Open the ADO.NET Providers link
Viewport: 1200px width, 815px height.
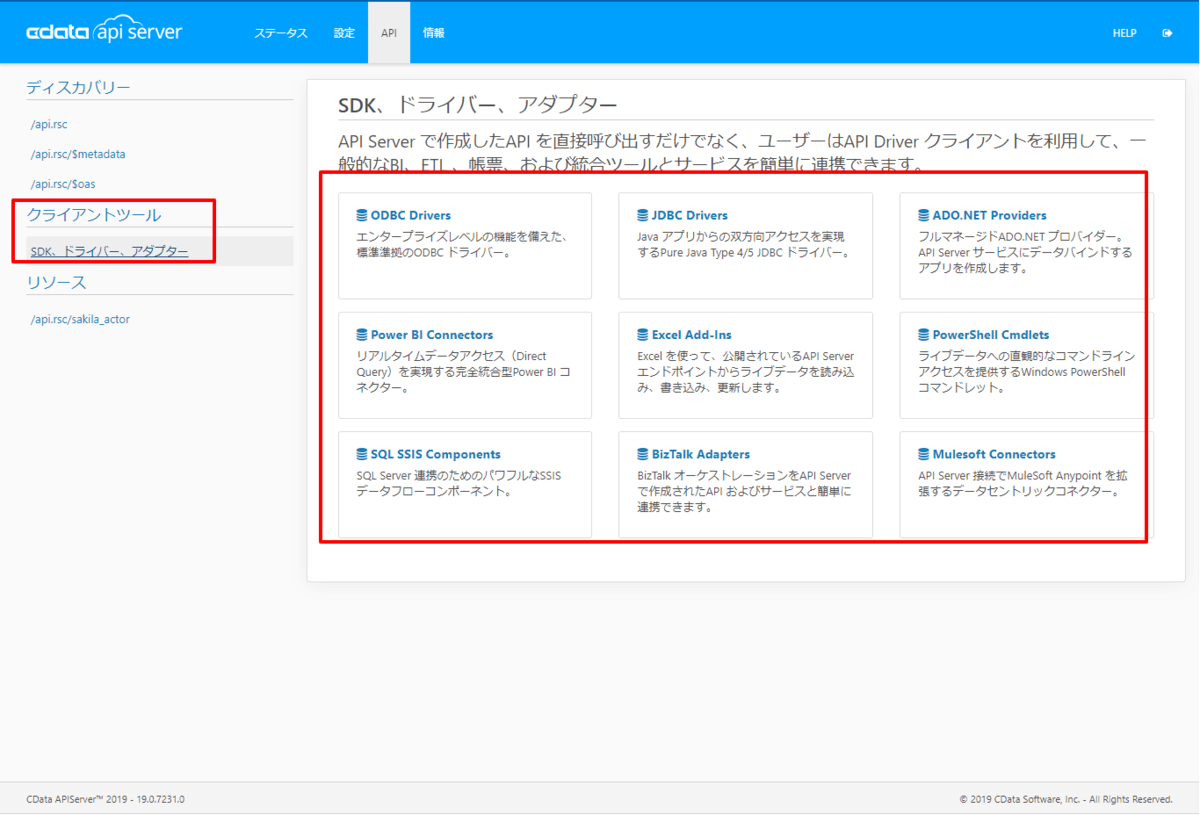pos(990,215)
